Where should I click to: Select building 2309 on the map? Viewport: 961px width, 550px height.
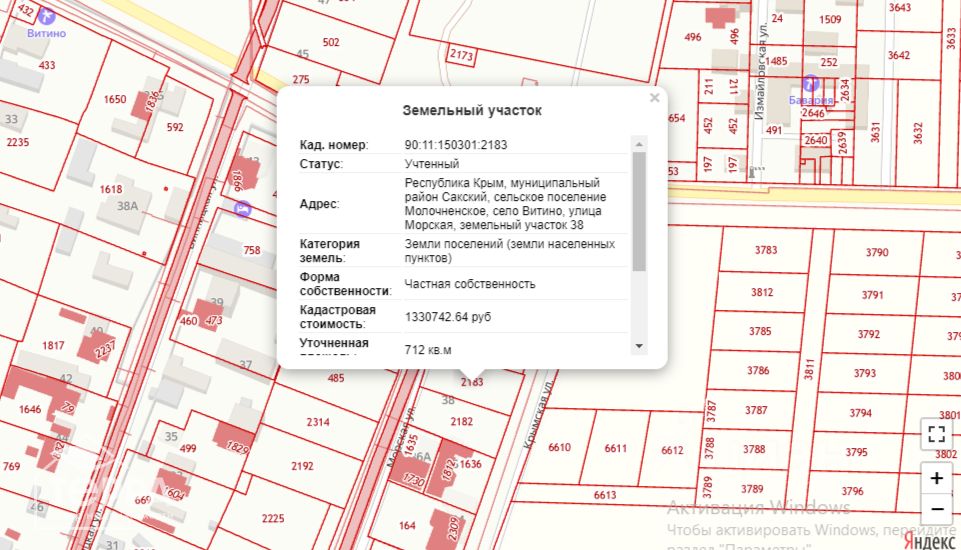pos(454,529)
